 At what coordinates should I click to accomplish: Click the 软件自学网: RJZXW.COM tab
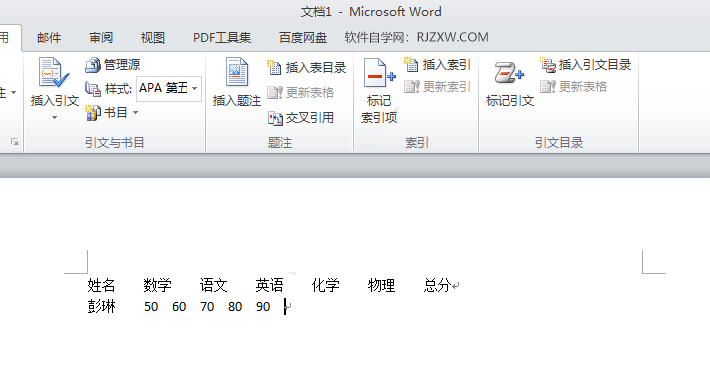416,37
